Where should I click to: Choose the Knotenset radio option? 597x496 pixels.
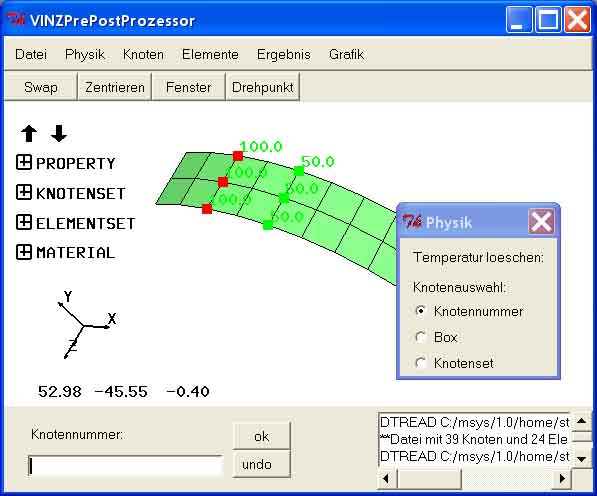pyautogui.click(x=421, y=363)
